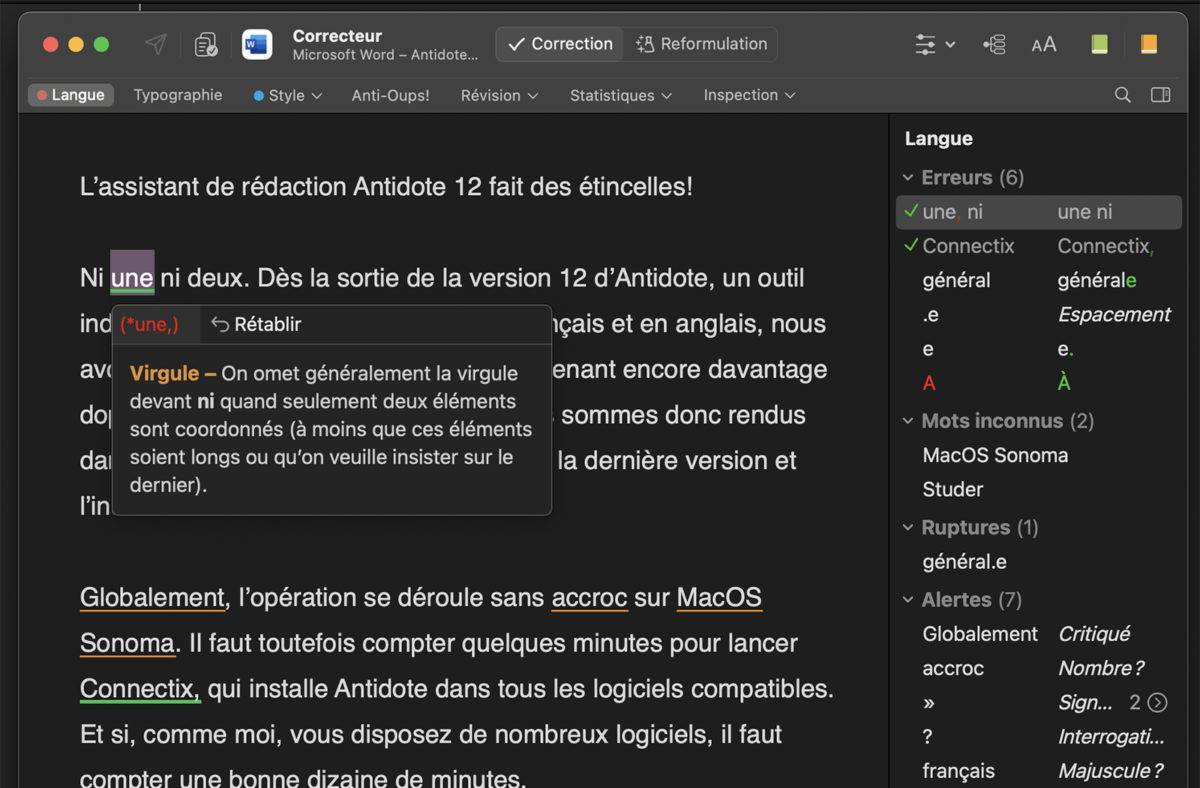
Task: Select the 'A → À' error row
Action: click(1039, 382)
